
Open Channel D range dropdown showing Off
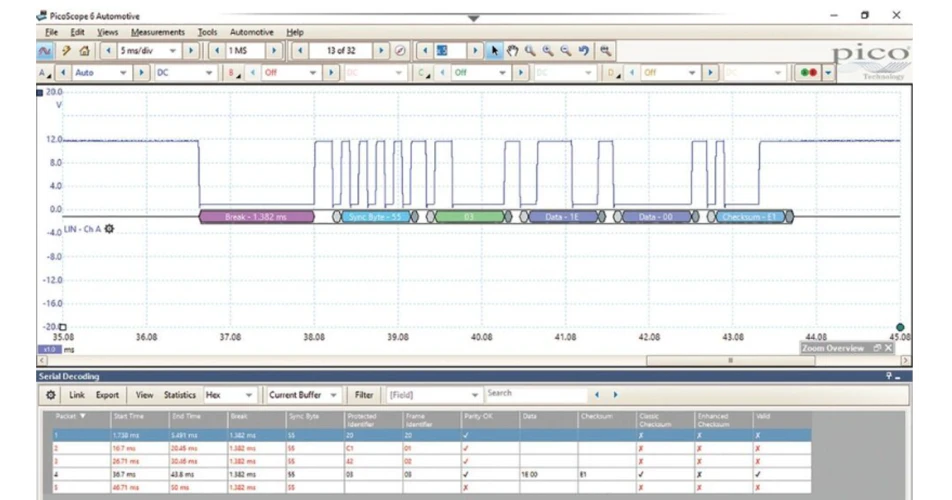(692, 73)
